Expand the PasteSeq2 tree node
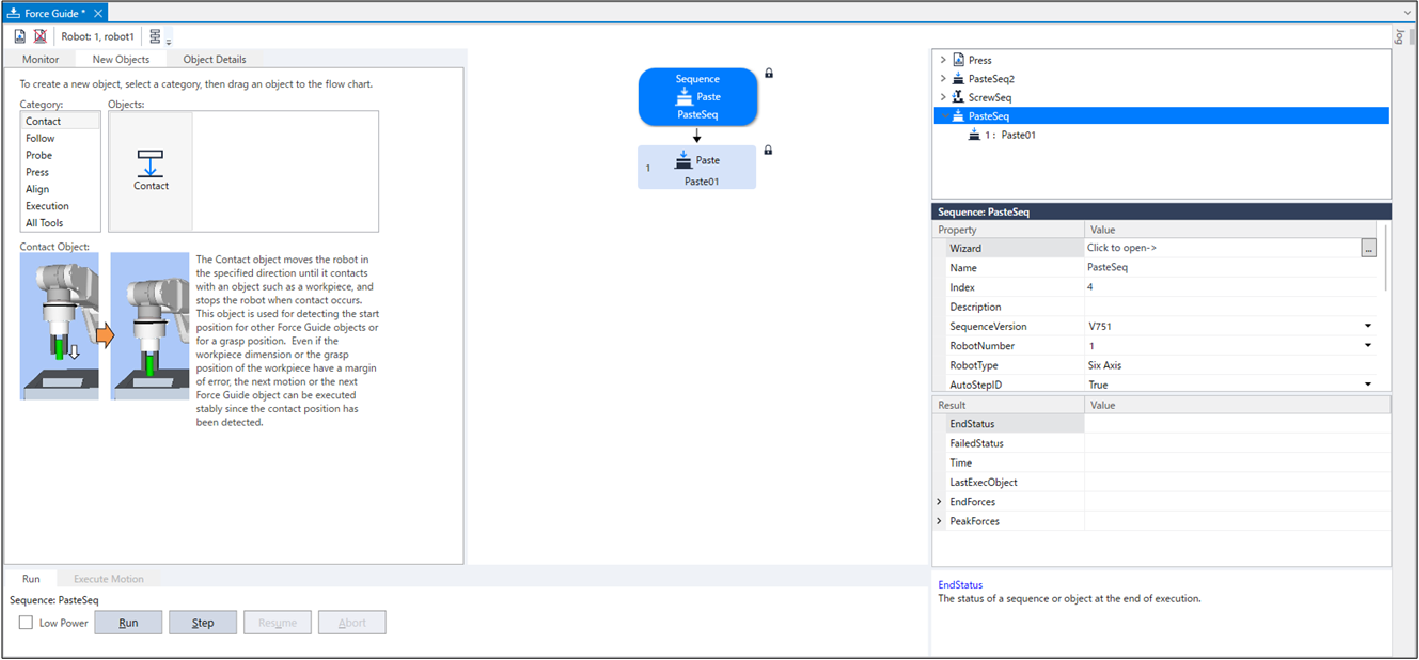 (942, 79)
